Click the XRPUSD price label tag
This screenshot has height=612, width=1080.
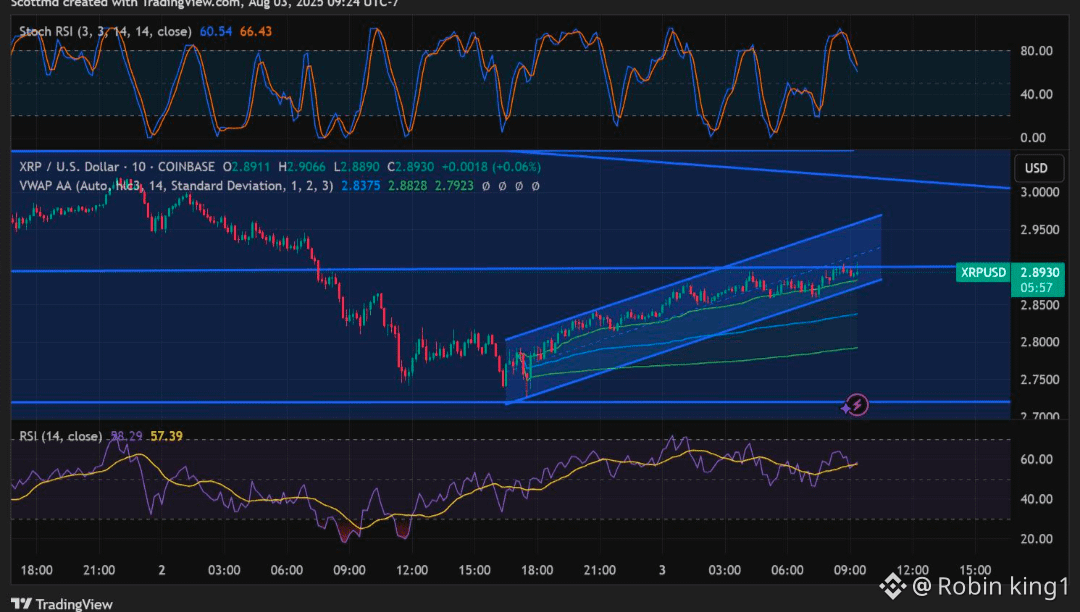point(983,272)
